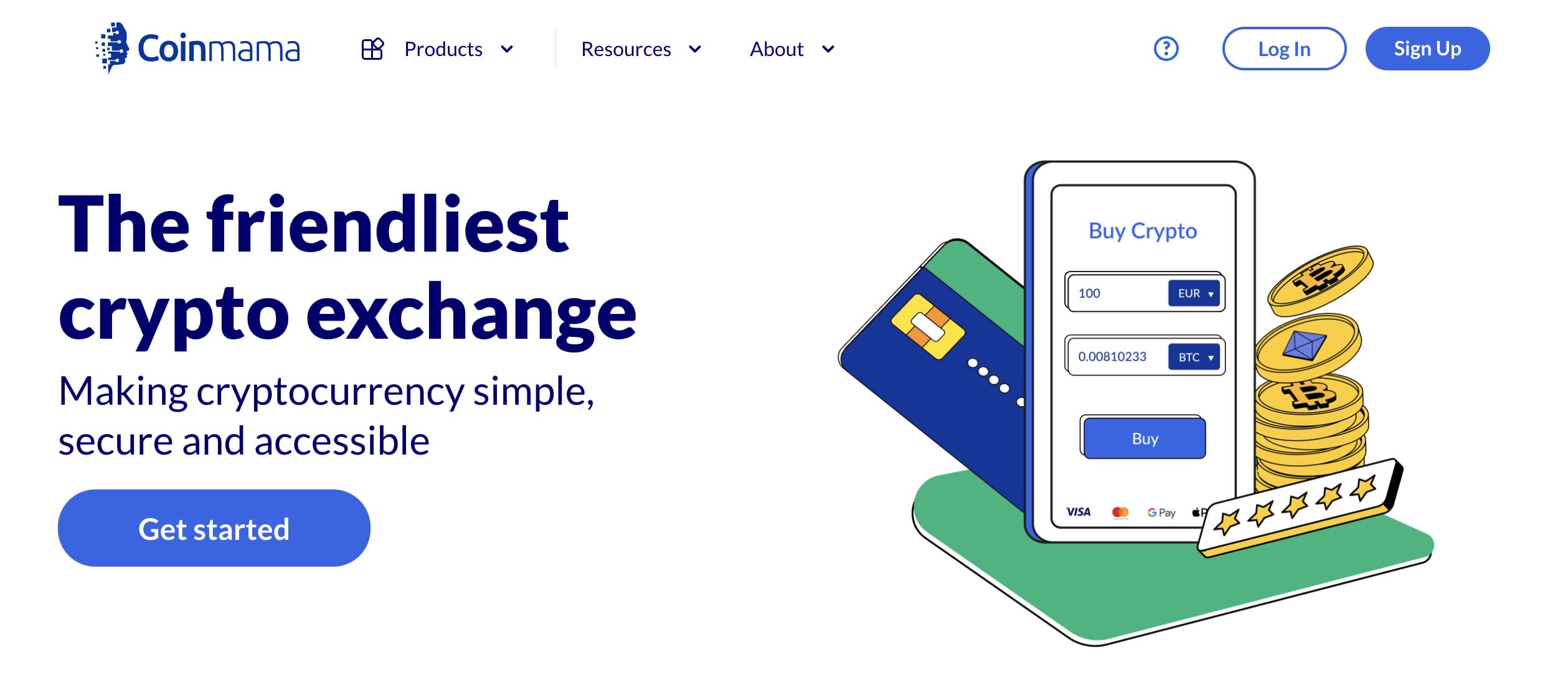Image resolution: width=1568 pixels, height=680 pixels.
Task: Click the Products grid icon
Action: pos(371,48)
